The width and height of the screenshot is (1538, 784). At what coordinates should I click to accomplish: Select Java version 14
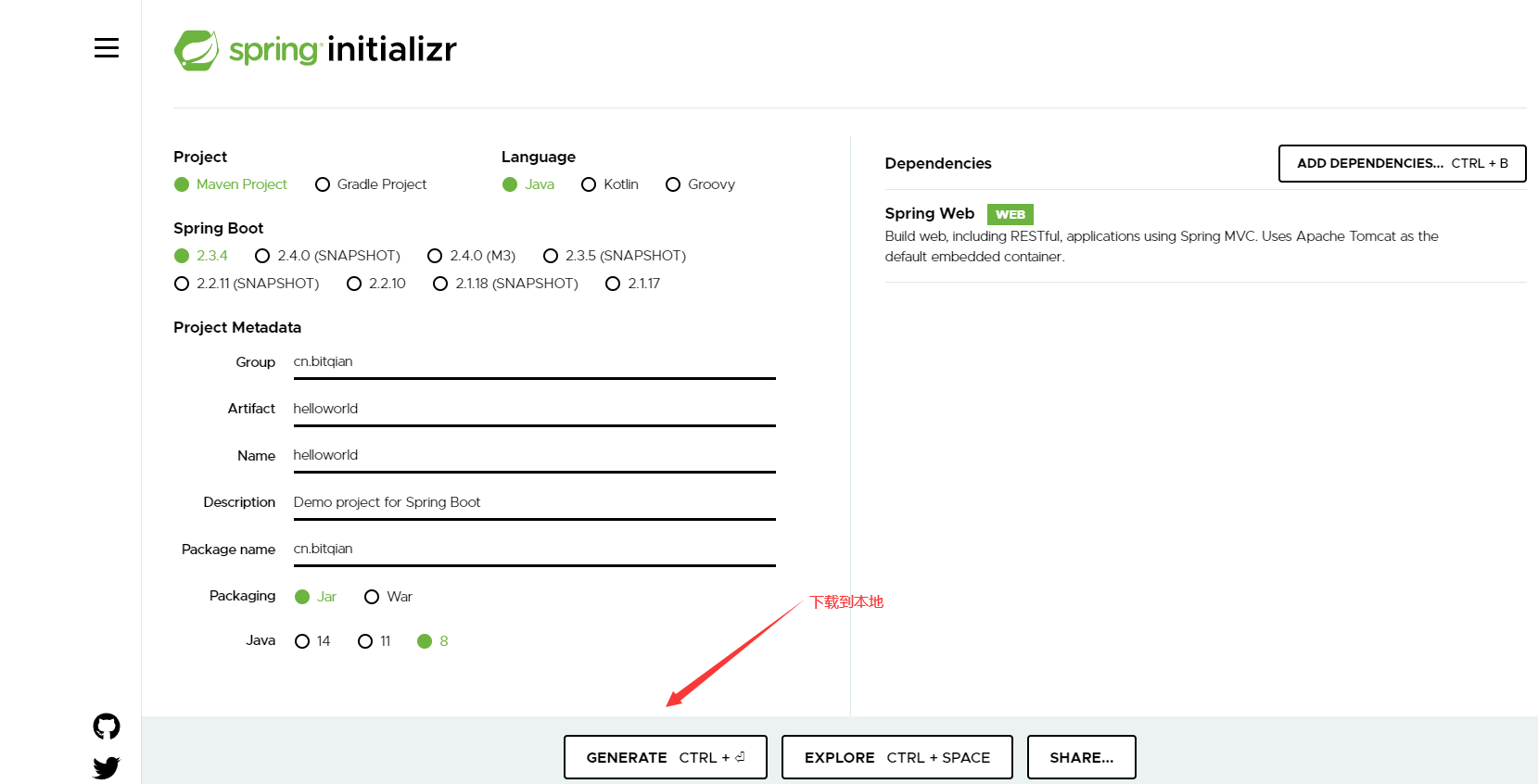[x=312, y=641]
